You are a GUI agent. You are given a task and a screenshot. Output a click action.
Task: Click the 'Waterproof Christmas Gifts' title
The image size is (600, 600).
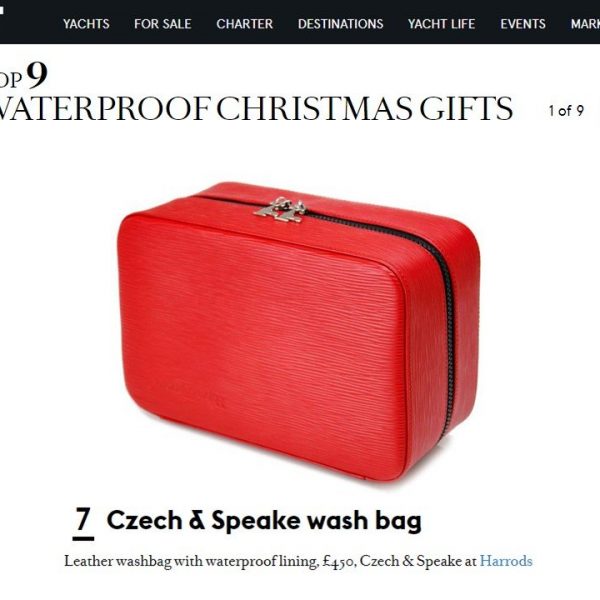(x=256, y=109)
